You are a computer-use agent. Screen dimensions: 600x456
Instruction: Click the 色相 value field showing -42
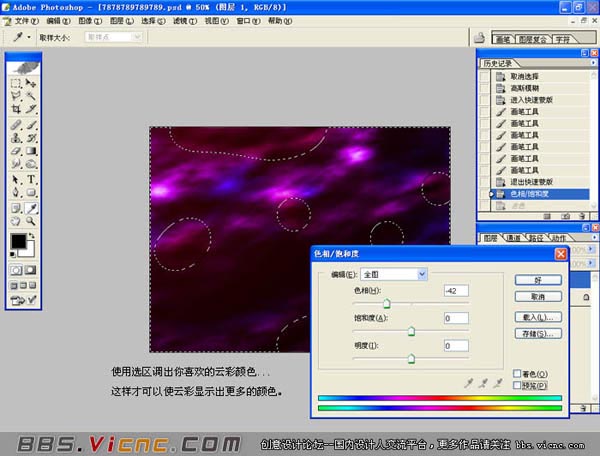coord(456,291)
